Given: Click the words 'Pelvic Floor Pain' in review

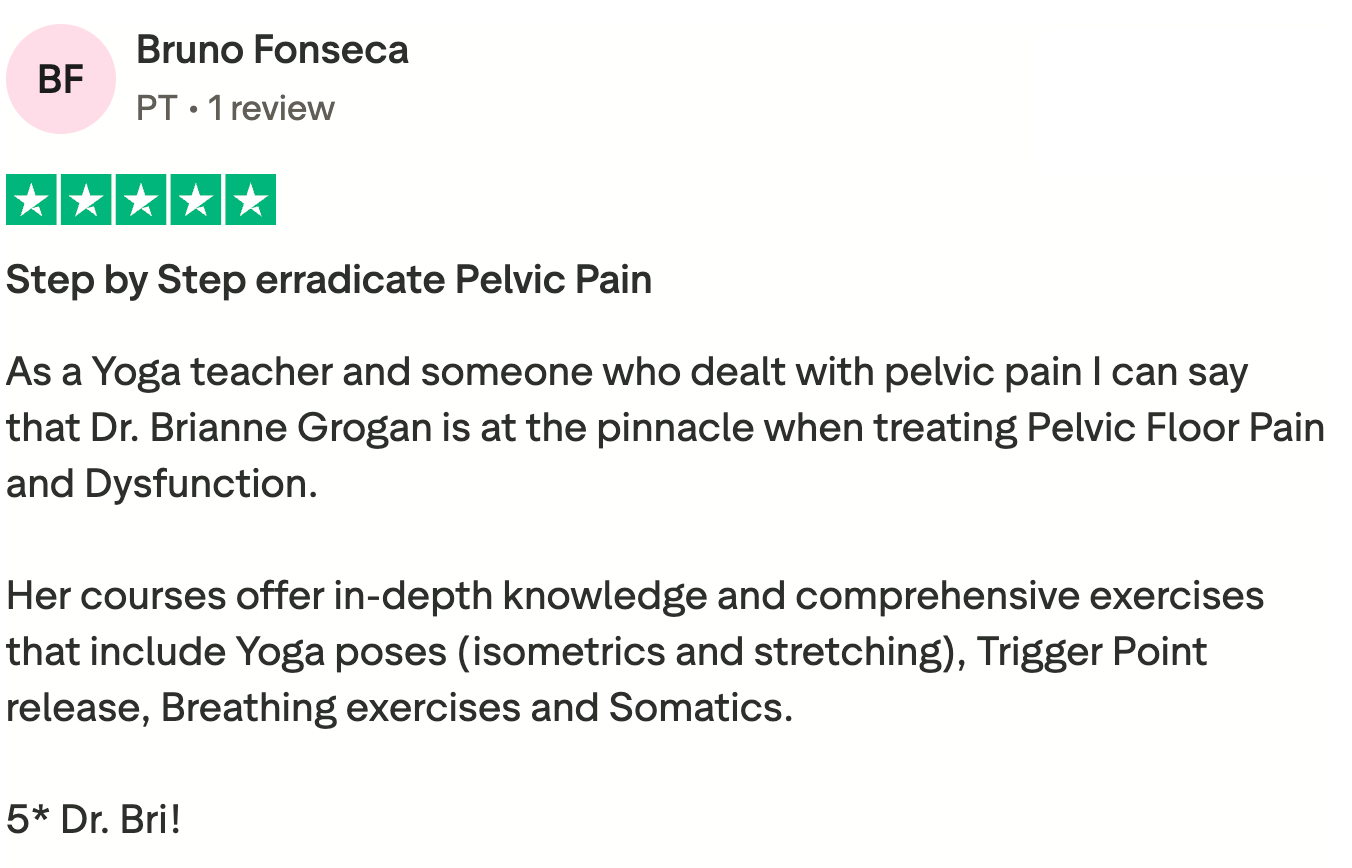Looking at the screenshot, I should (1175, 428).
